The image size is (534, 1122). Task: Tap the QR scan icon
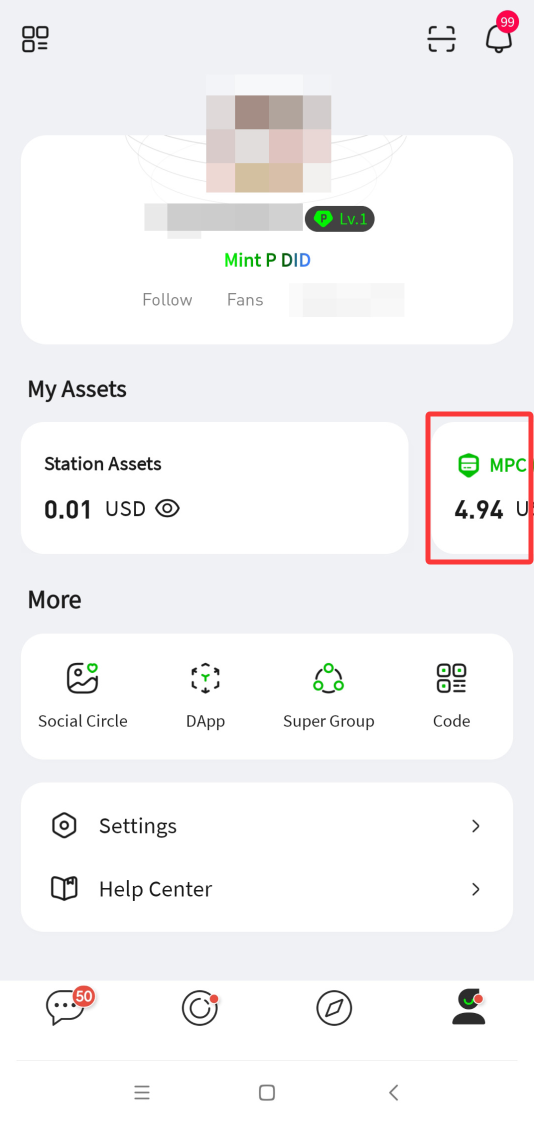coord(442,39)
